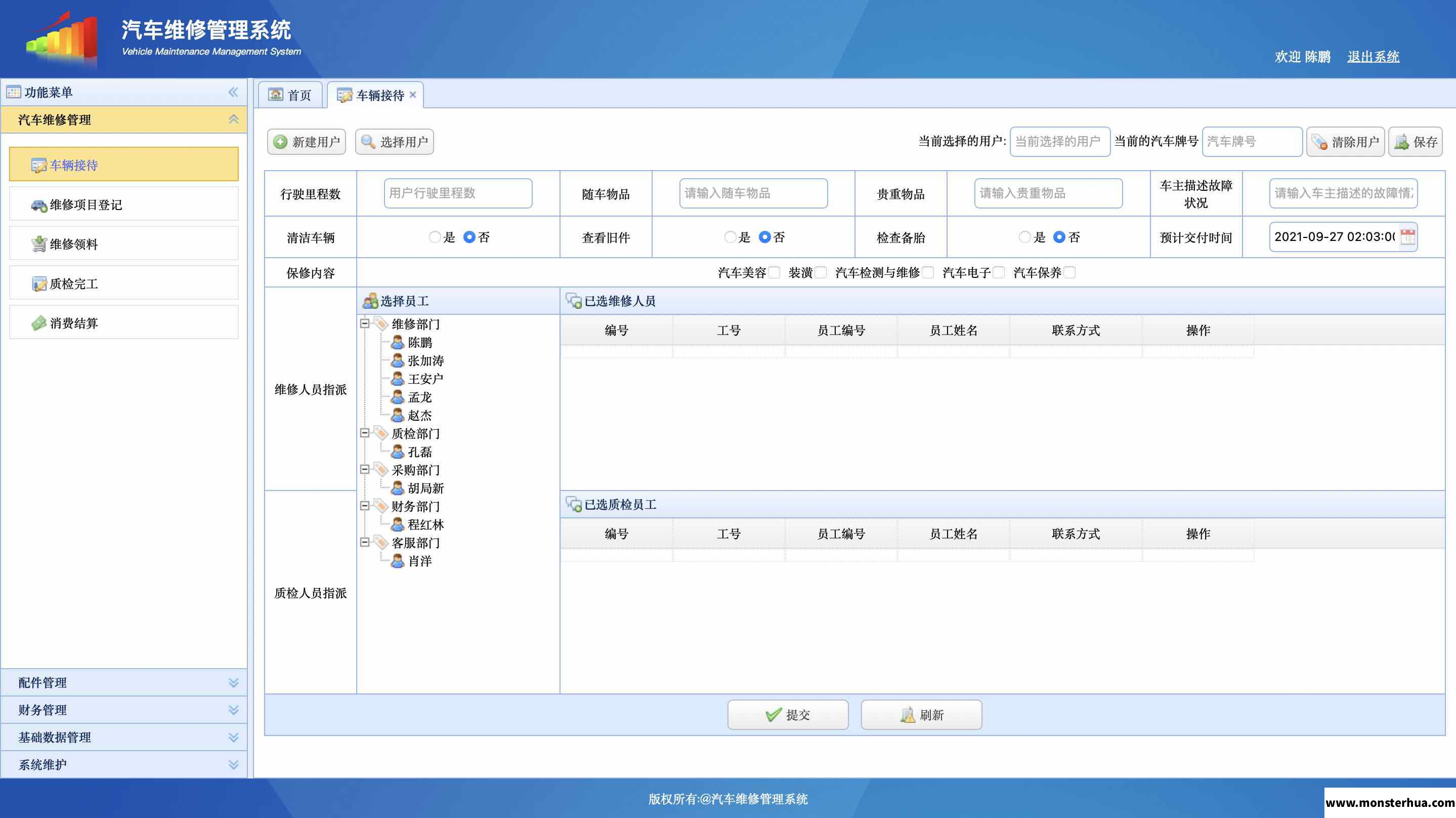Click the 维修部门 tag icon
The width and height of the screenshot is (1456, 818).
(x=381, y=323)
